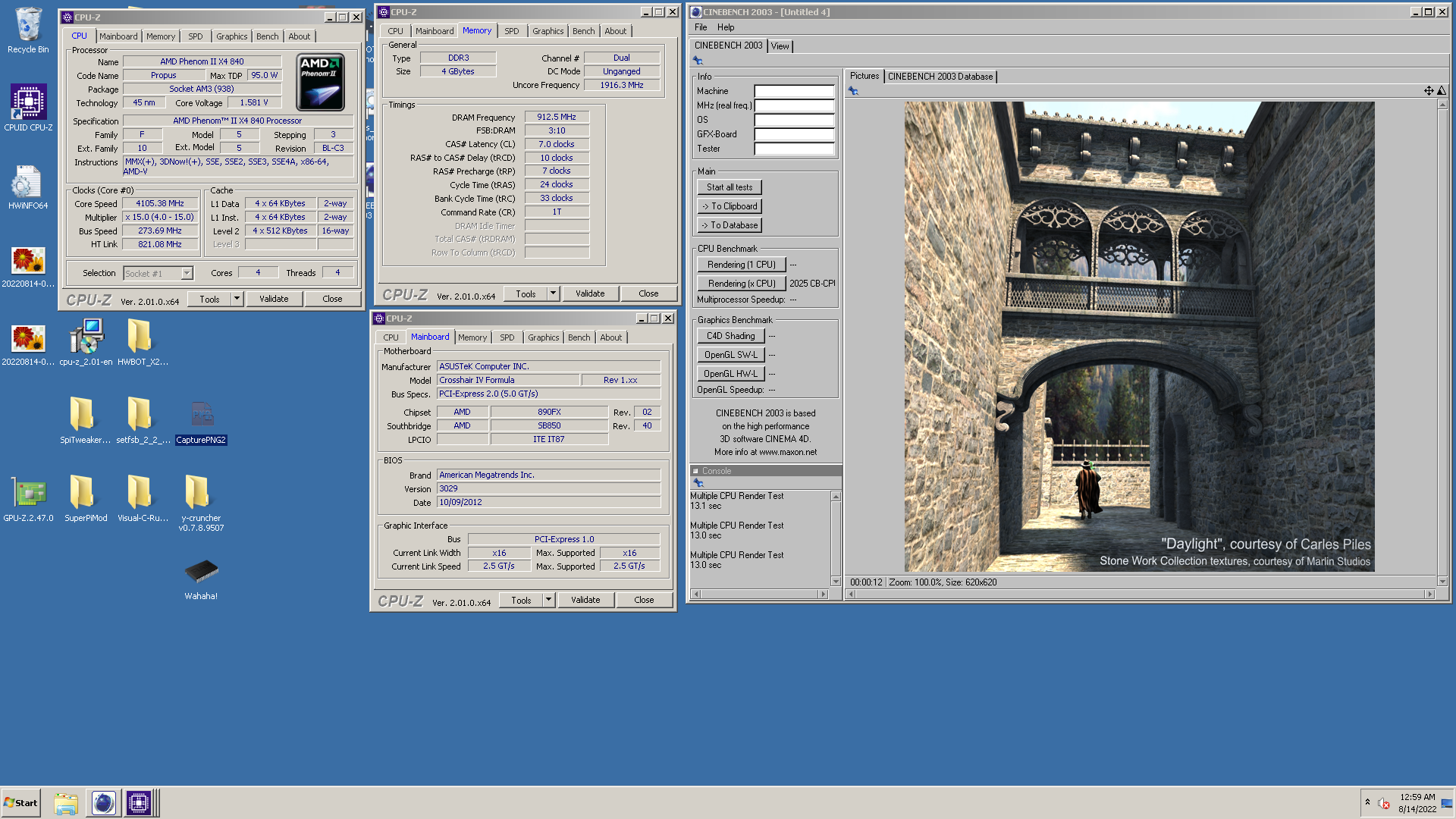Run the Rendering (x CPU) benchmark
Screen dimensions: 1456x819
point(742,284)
